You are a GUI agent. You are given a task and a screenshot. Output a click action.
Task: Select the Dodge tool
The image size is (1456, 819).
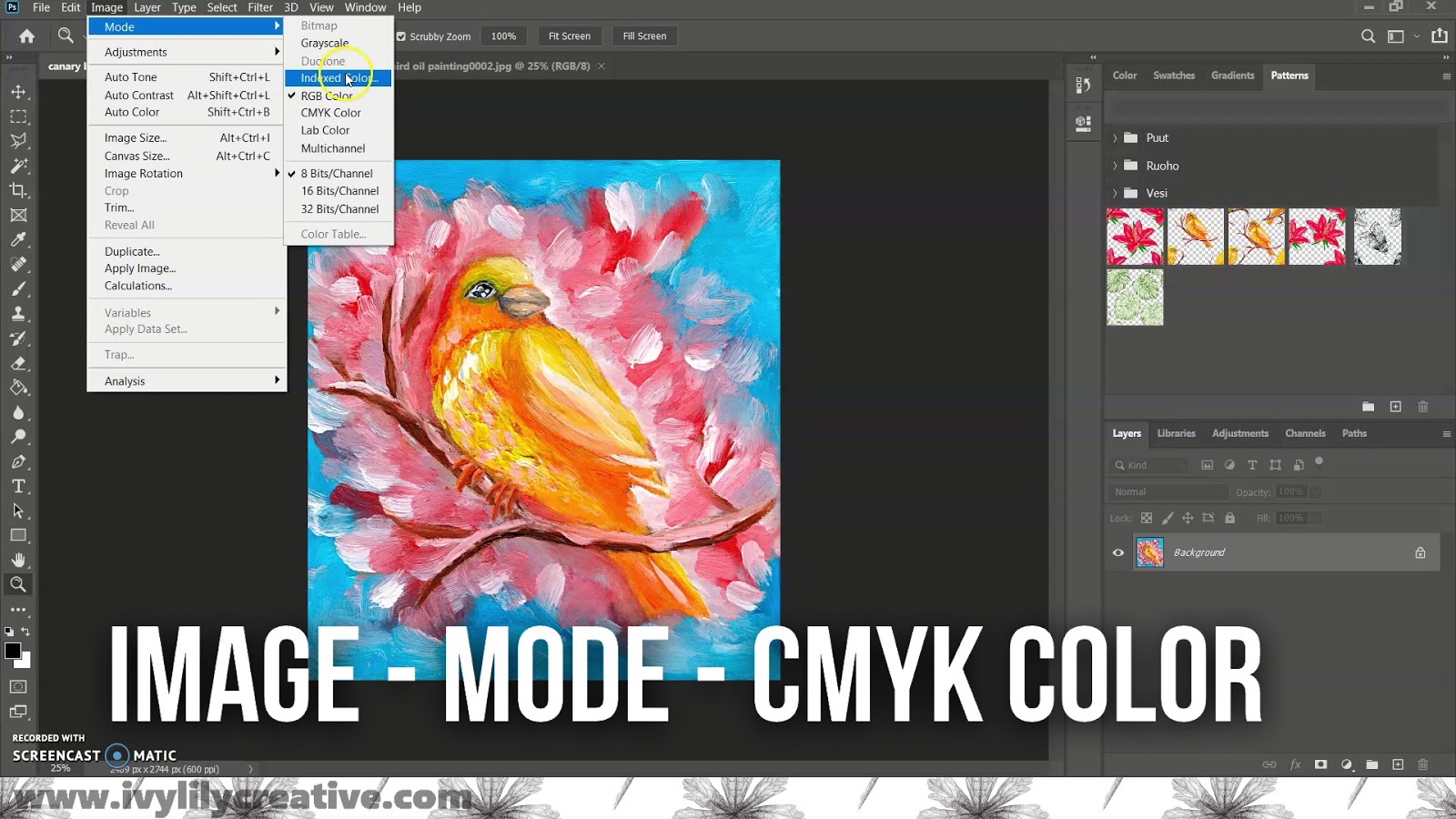(18, 437)
